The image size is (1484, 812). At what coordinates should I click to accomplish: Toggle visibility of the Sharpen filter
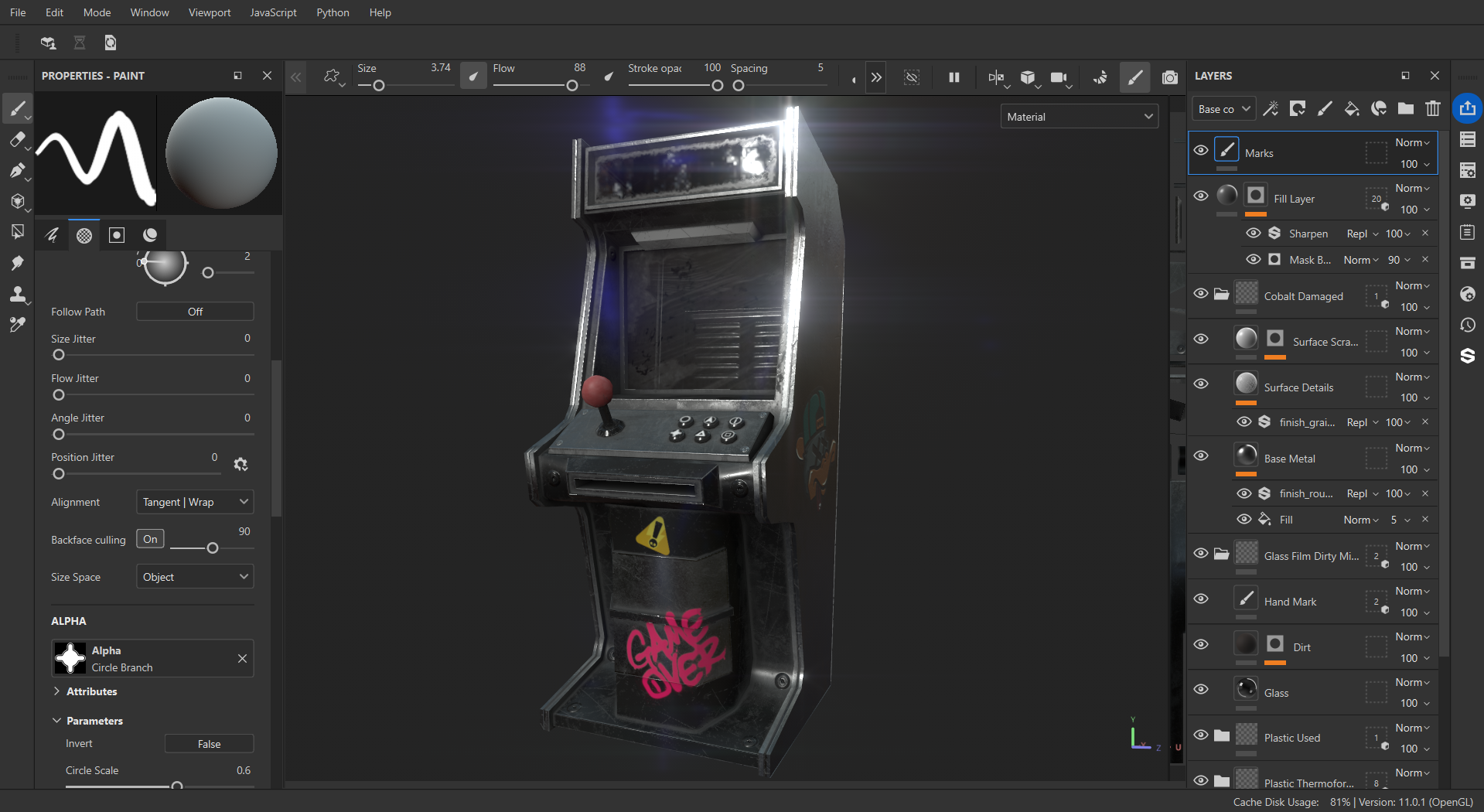point(1254,233)
